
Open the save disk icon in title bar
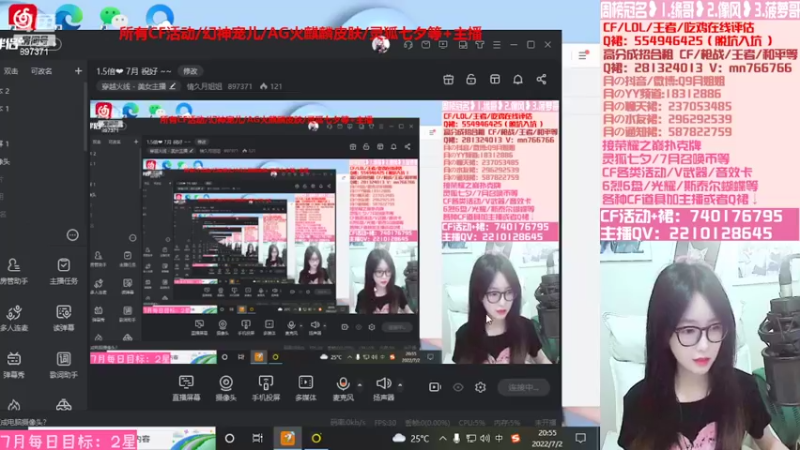click(x=463, y=45)
